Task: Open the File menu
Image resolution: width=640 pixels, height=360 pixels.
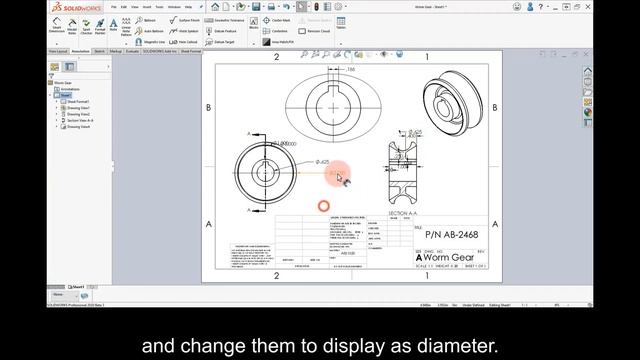Action: pyautogui.click(x=113, y=7)
